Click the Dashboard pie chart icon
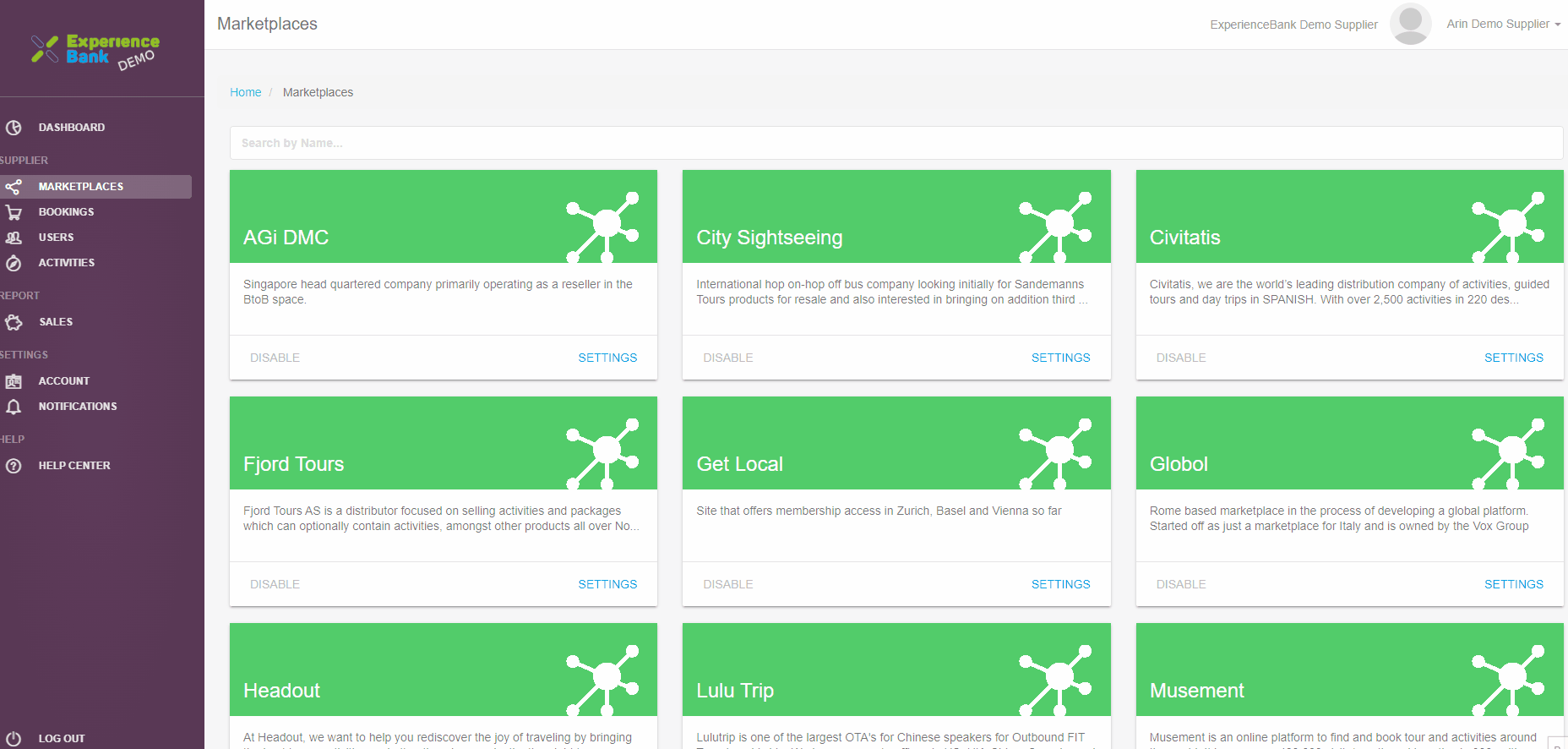Image resolution: width=1568 pixels, height=749 pixels. click(x=14, y=128)
